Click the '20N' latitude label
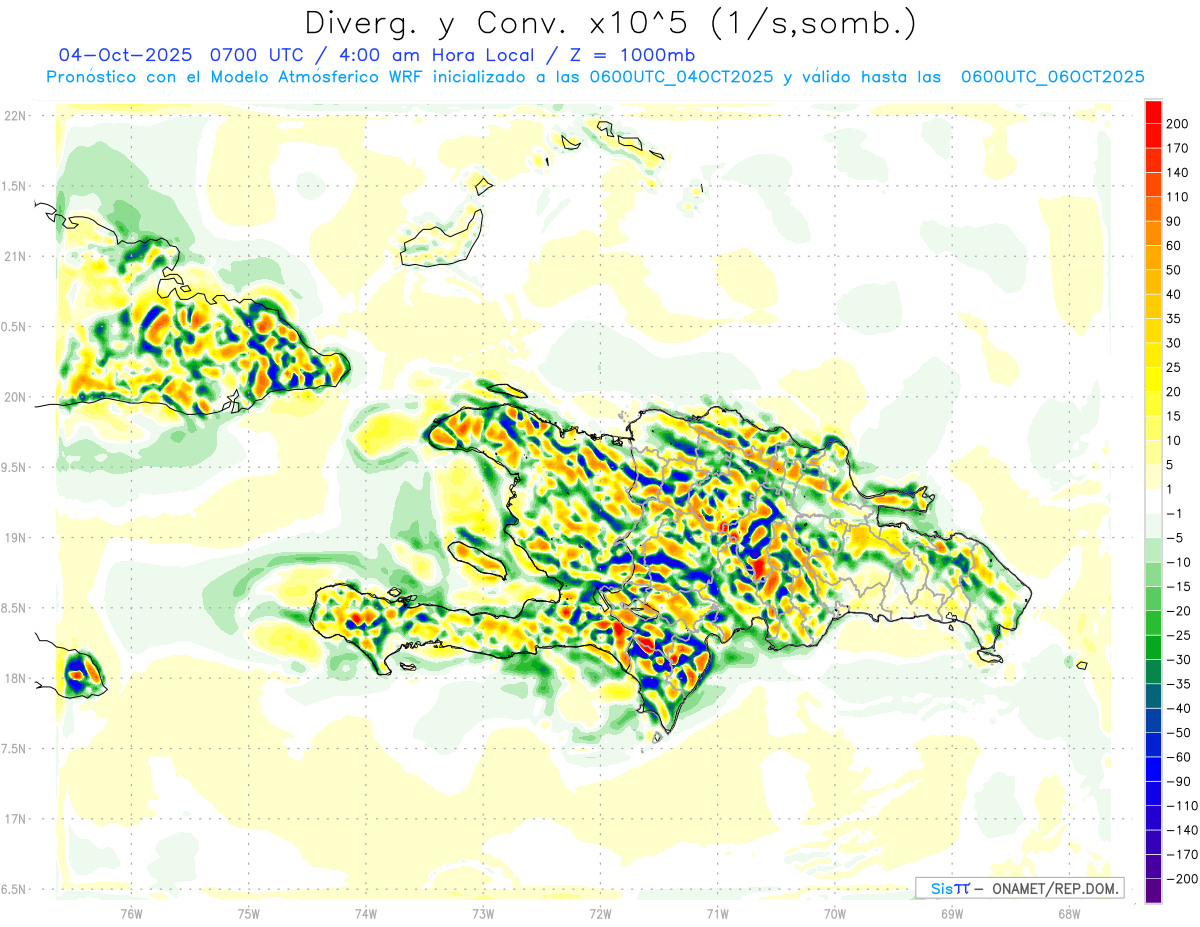The height and width of the screenshot is (927, 1200). point(14,397)
